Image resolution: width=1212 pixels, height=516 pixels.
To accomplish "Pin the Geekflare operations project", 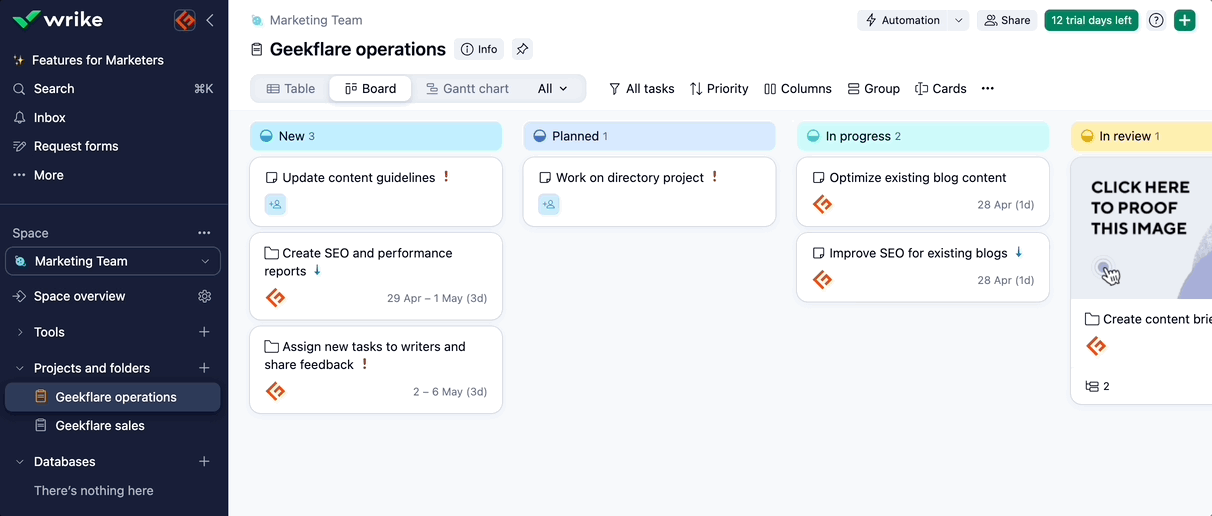I will click(523, 49).
